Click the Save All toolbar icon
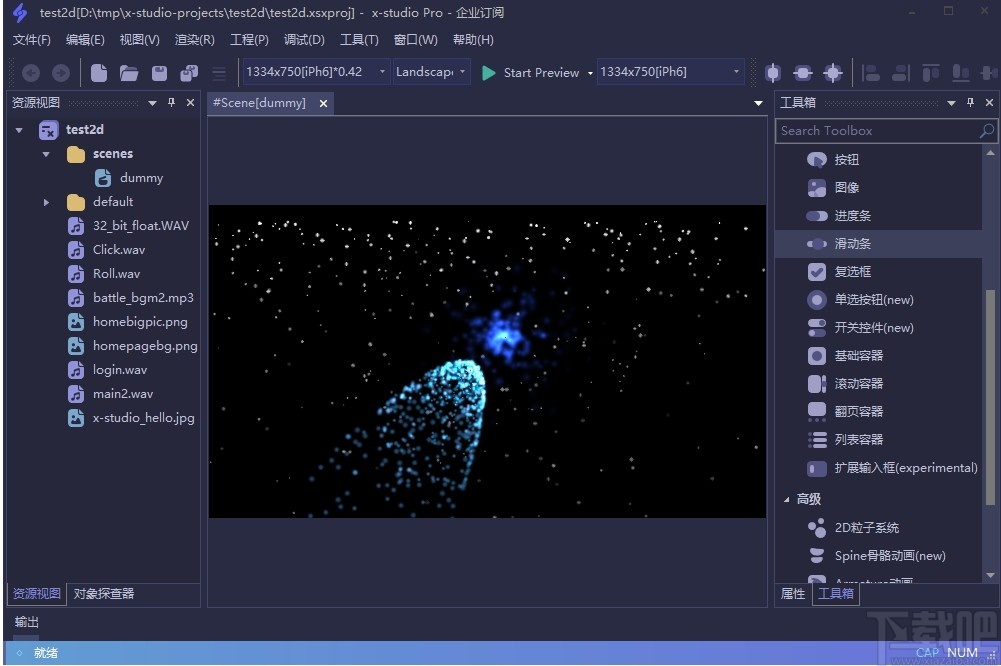This screenshot has width=1001, height=666. click(188, 72)
